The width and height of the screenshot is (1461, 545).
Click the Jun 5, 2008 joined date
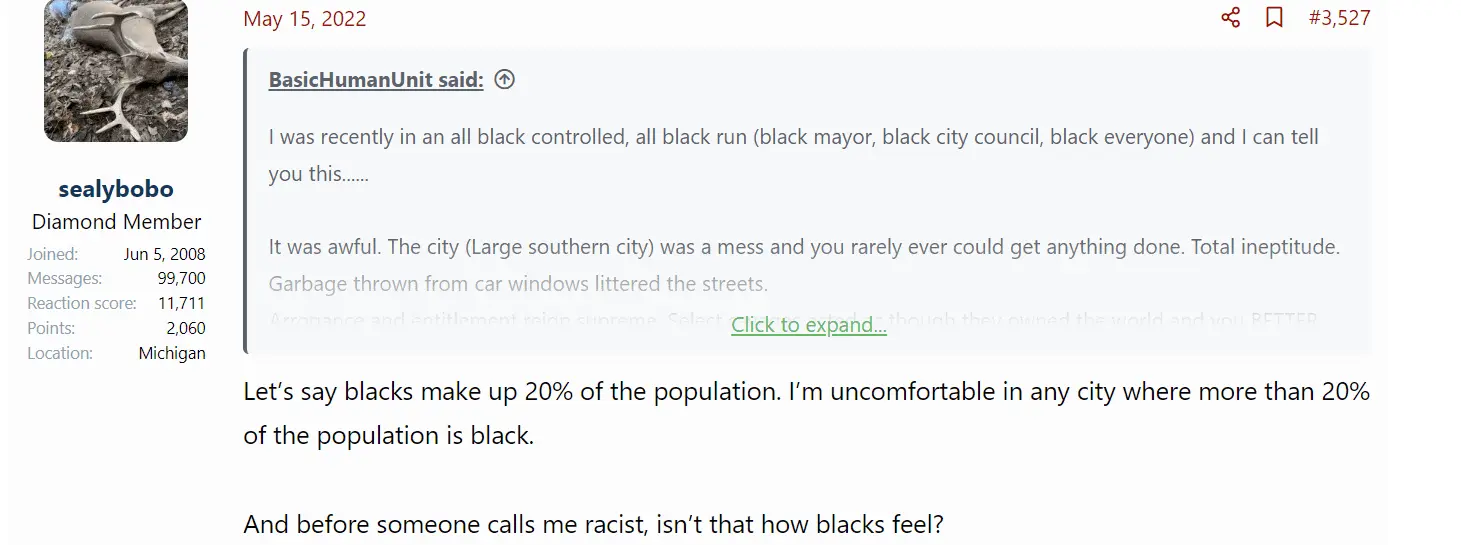164,254
